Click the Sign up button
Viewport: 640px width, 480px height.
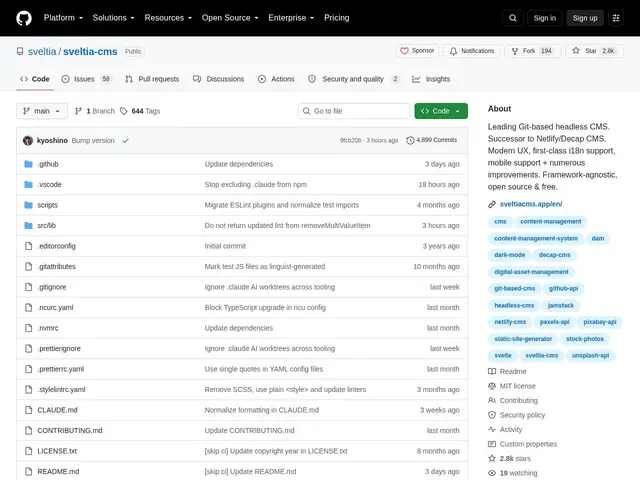pyautogui.click(x=584, y=18)
